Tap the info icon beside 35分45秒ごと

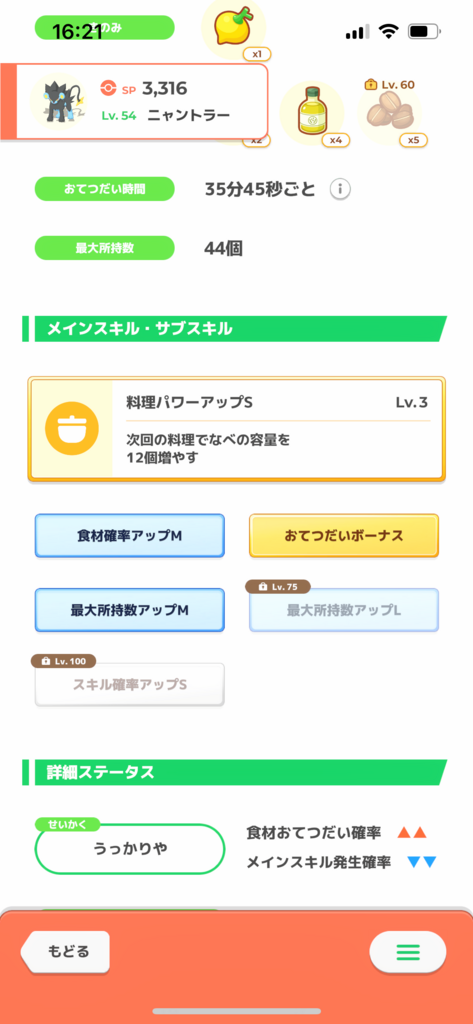pos(340,190)
